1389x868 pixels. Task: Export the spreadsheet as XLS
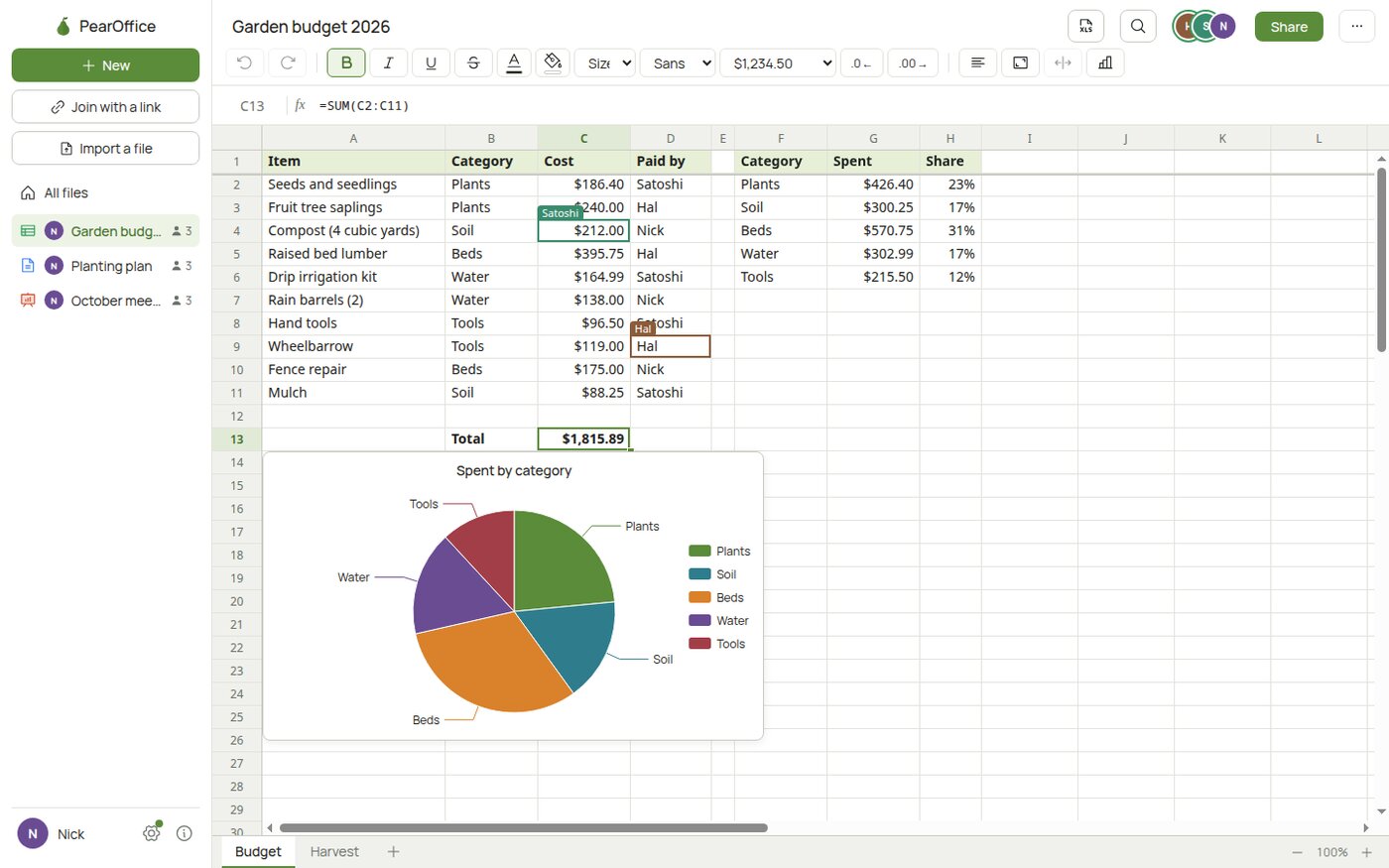1085,27
